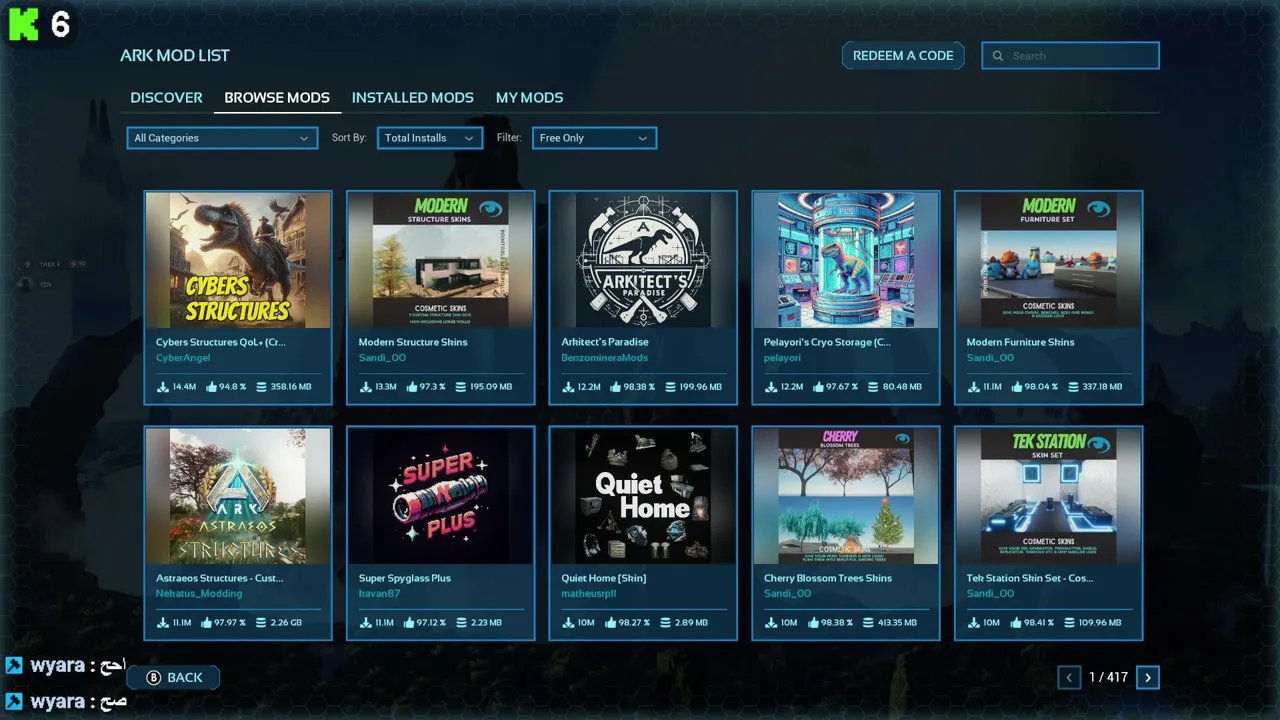The height and width of the screenshot is (720, 1280).
Task: Click the file size icon on Pelayori's Cryo Storage card
Action: pyautogui.click(x=872, y=387)
